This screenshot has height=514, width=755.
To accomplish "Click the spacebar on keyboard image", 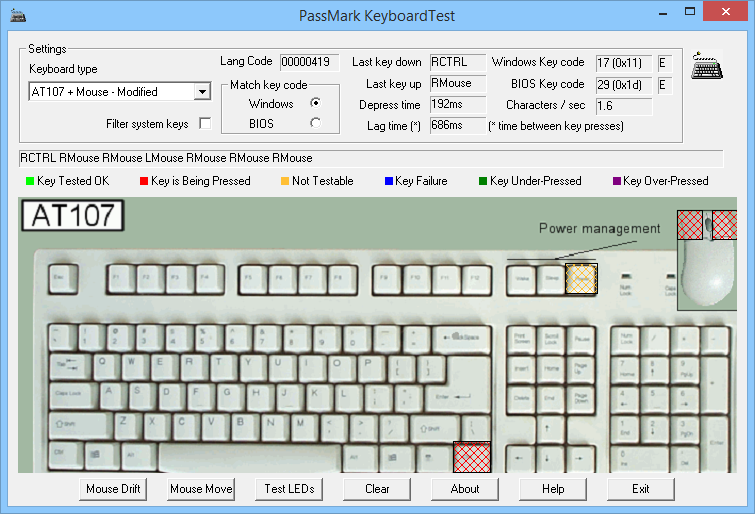I will [x=249, y=457].
